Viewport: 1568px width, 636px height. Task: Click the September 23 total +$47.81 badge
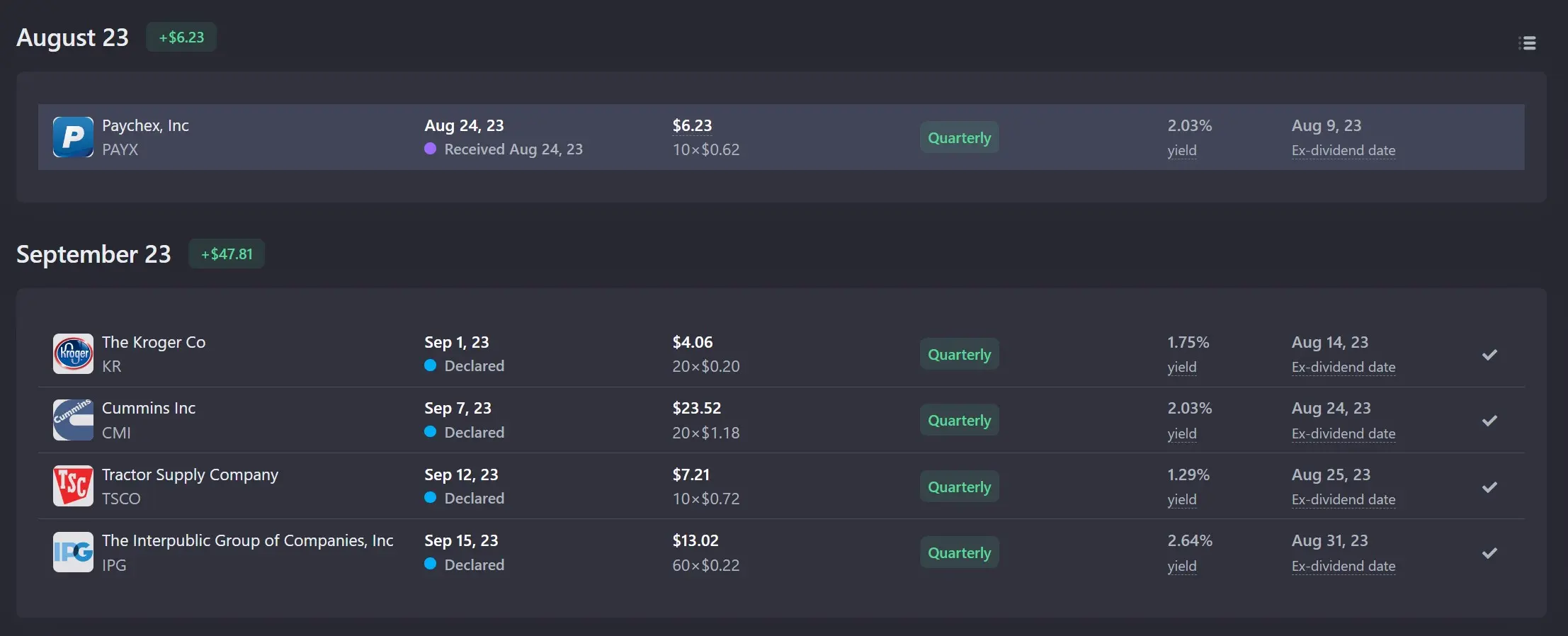coord(227,254)
